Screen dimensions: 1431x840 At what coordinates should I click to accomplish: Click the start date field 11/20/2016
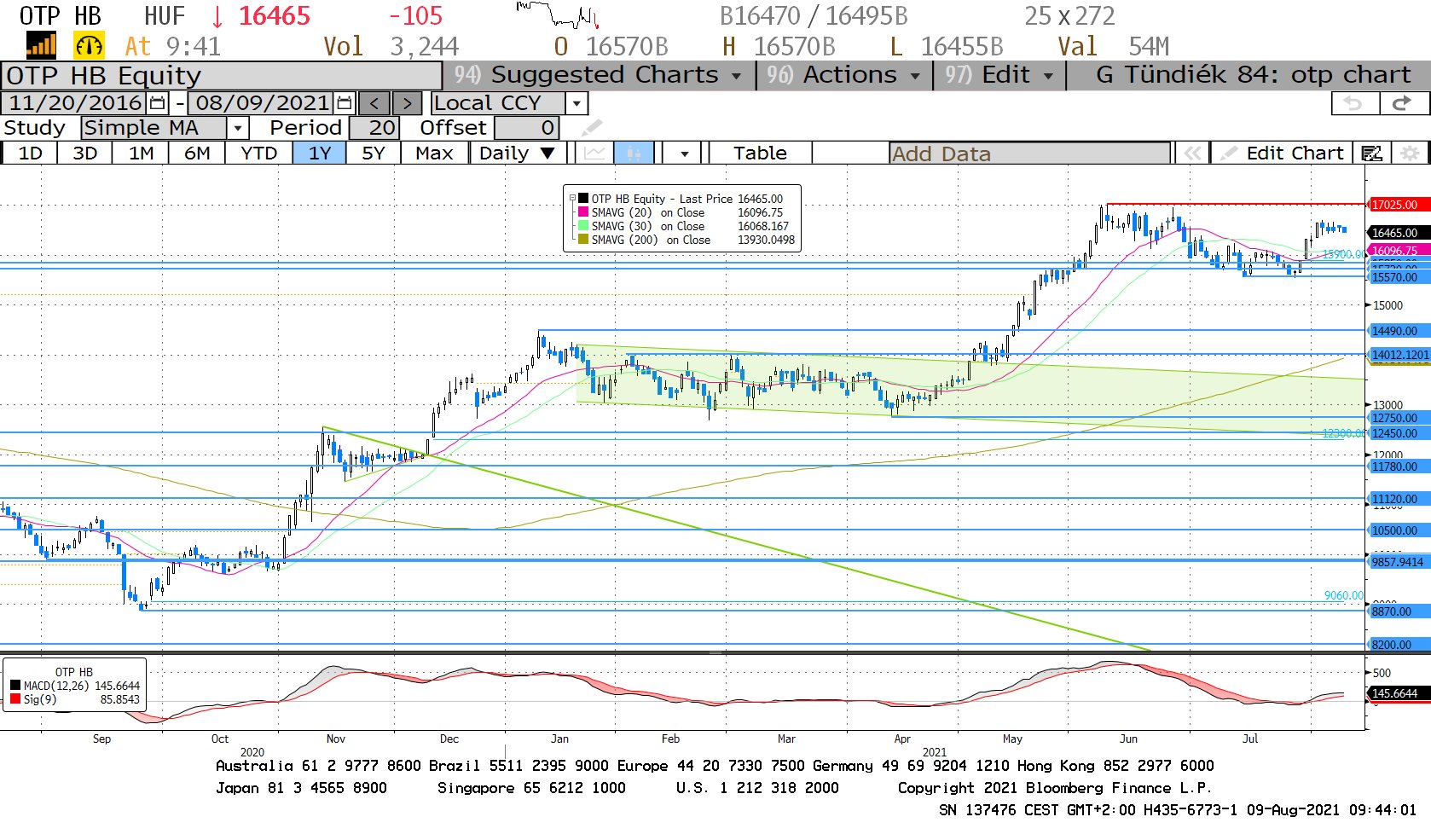click(x=75, y=103)
